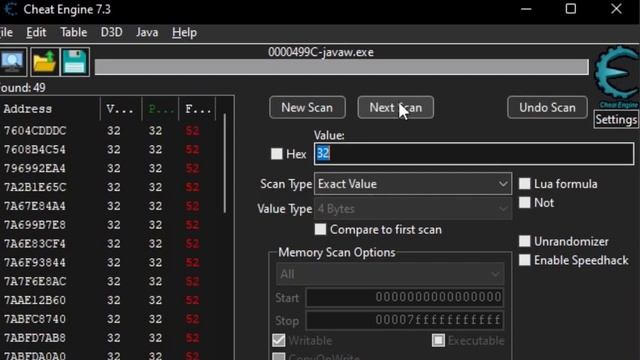Click the 0000499C-javaw.exe process label
640x360 pixels.
pyautogui.click(x=321, y=52)
